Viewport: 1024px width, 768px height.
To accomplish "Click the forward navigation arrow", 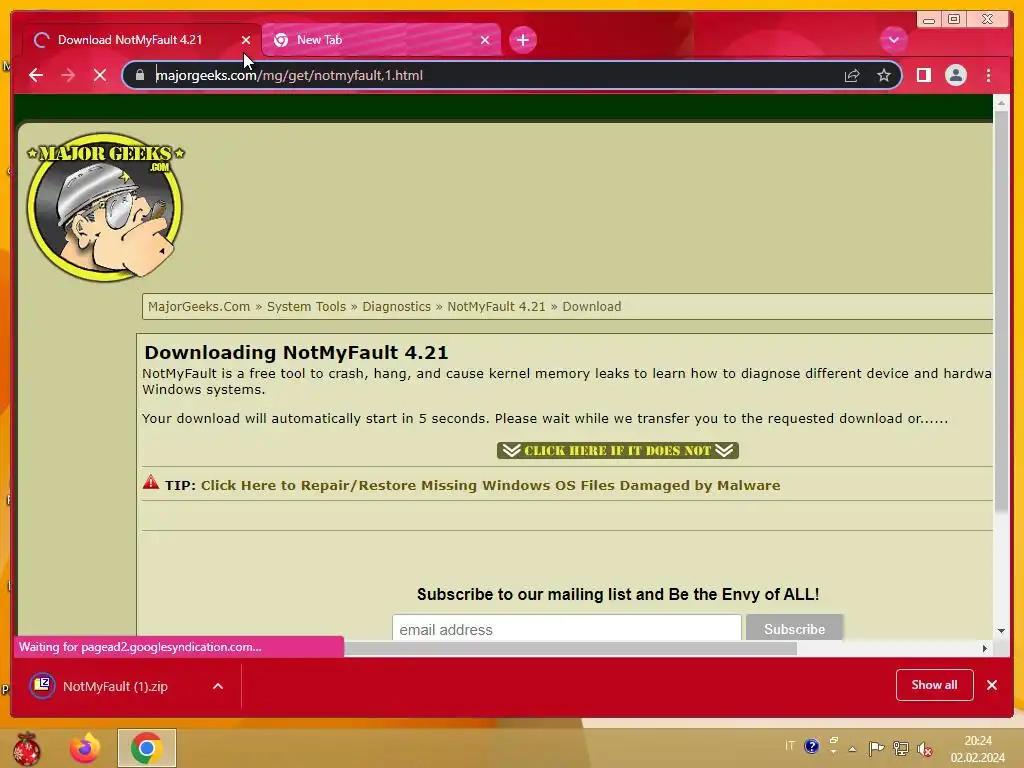I will pos(68,75).
